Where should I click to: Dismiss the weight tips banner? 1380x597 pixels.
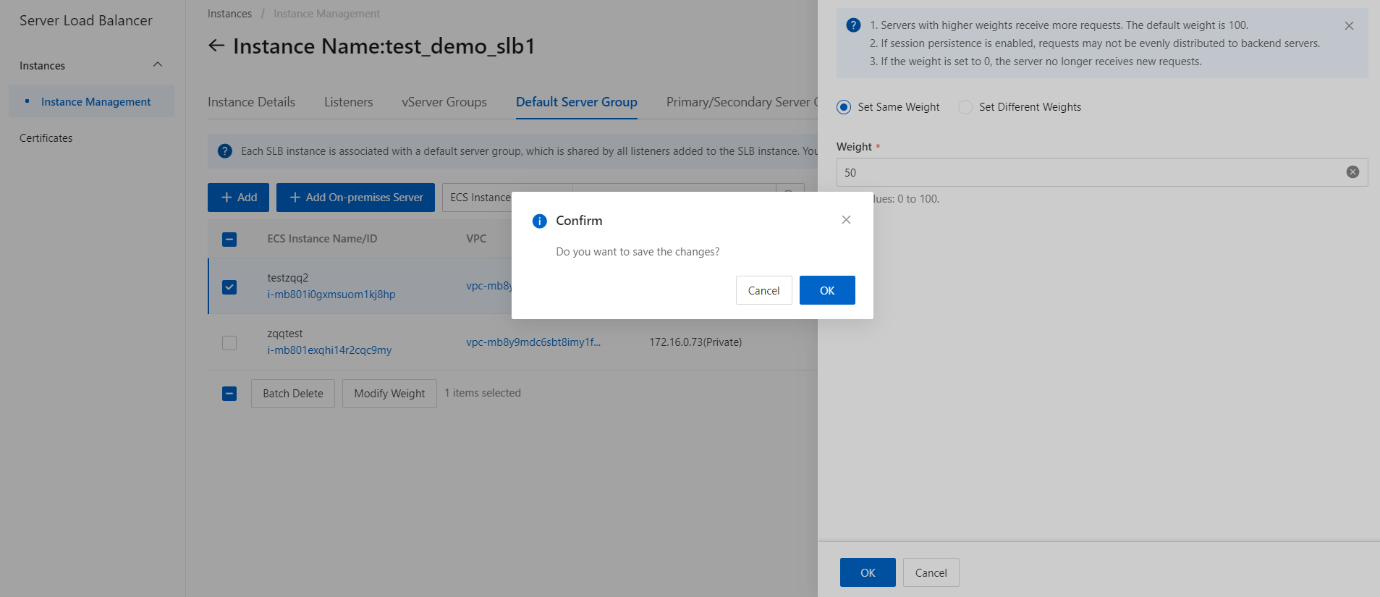[x=1349, y=26]
